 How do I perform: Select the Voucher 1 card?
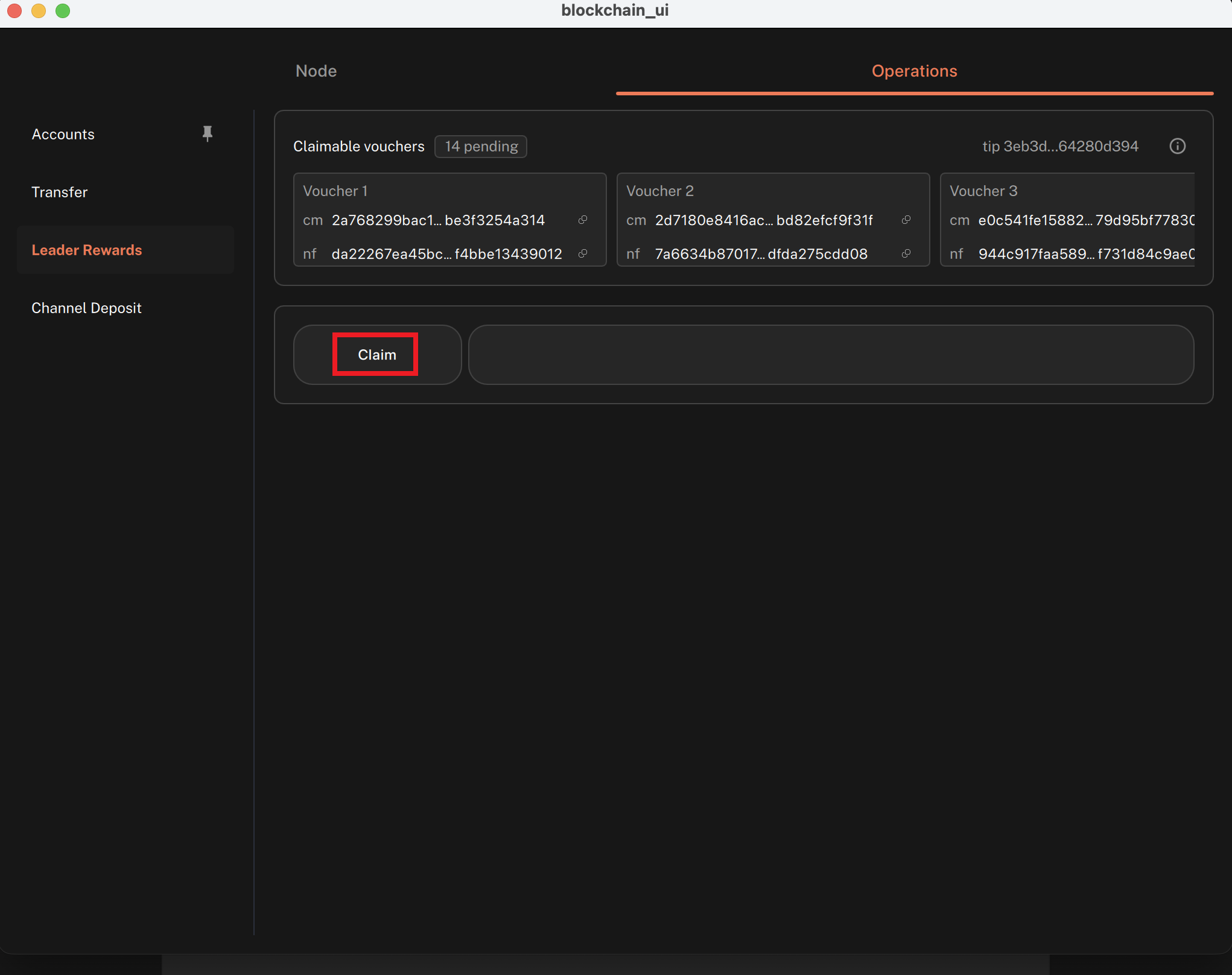pyautogui.click(x=450, y=220)
